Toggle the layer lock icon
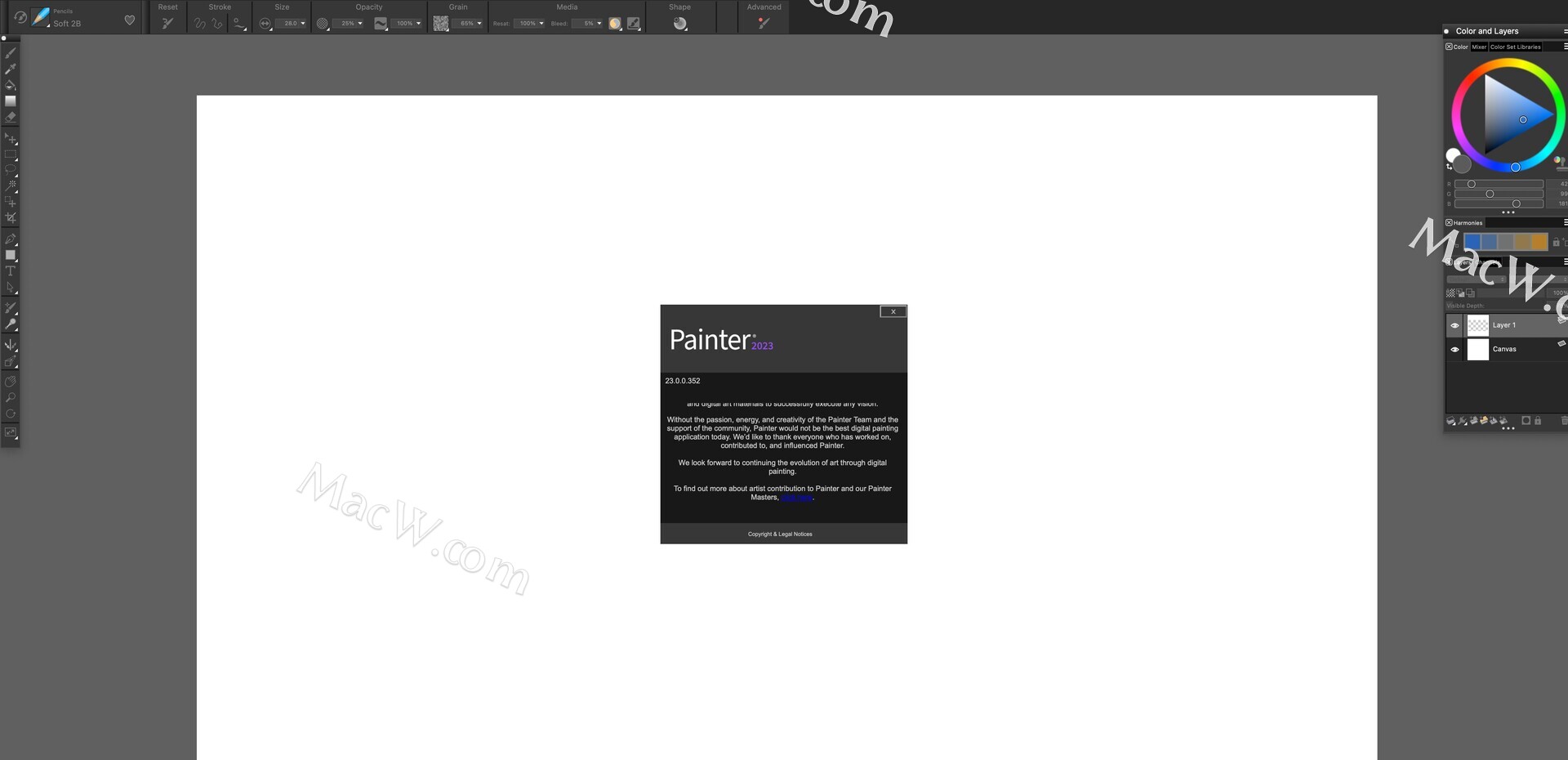Image resolution: width=1568 pixels, height=760 pixels. 1538,421
